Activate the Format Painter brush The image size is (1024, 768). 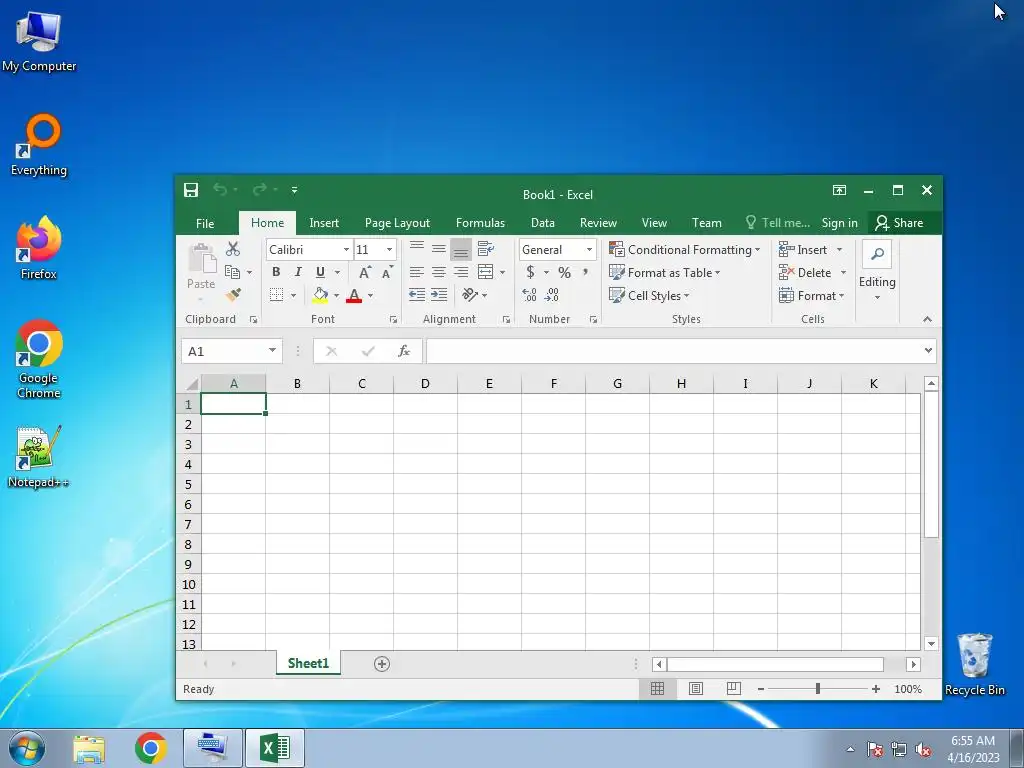[233, 295]
